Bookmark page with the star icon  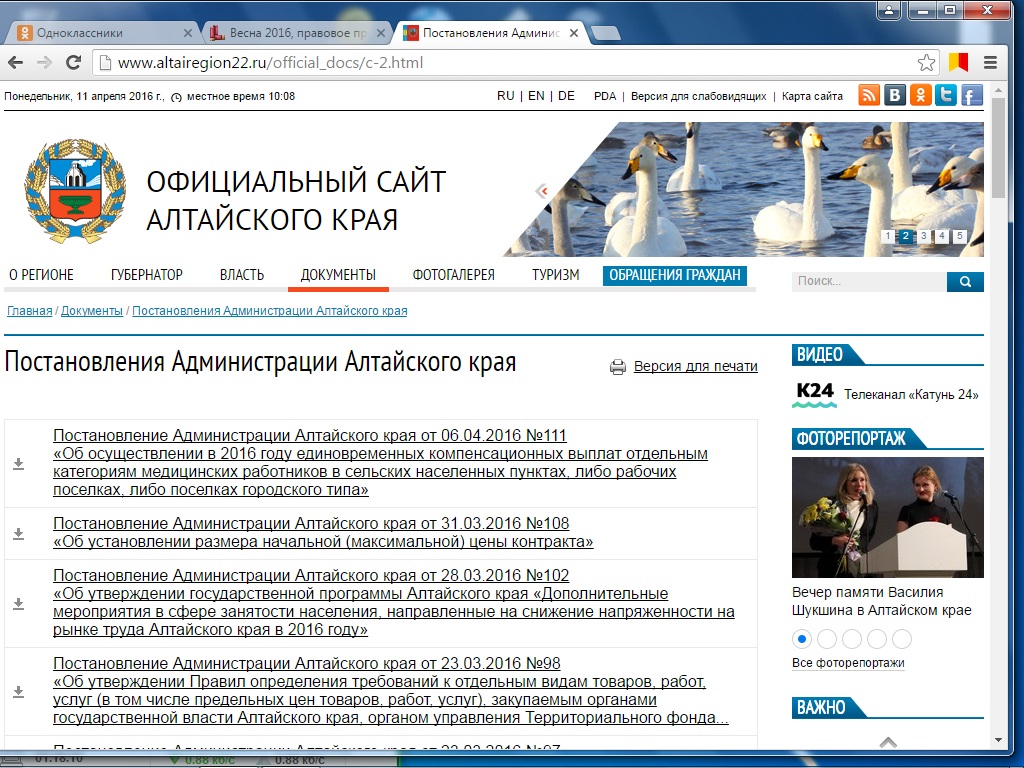[x=928, y=62]
